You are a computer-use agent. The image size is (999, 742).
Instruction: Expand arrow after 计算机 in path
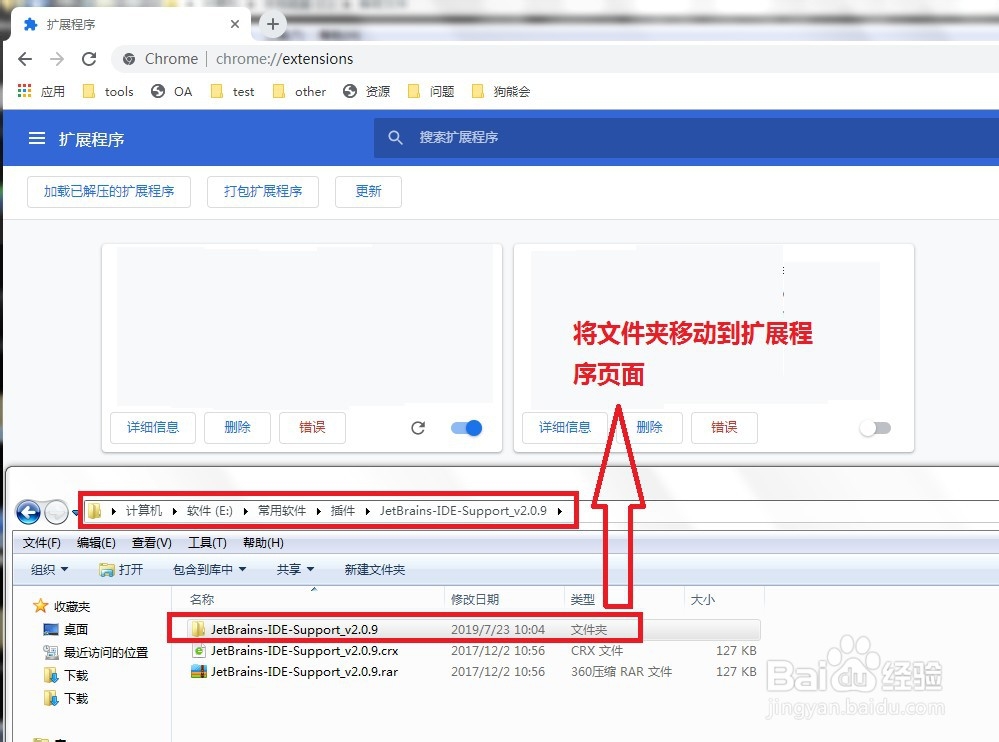175,511
